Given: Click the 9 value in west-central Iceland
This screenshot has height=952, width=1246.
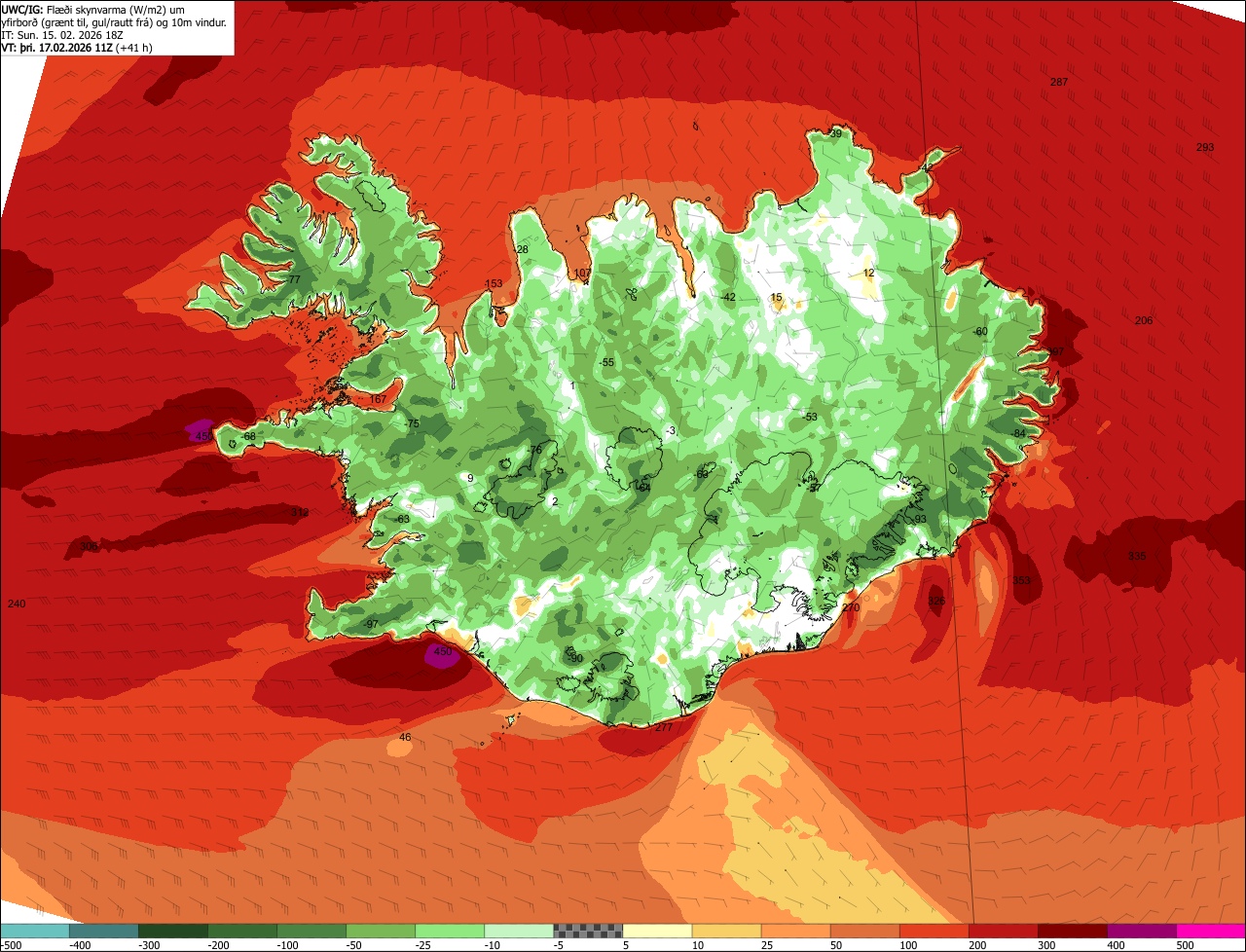Looking at the screenshot, I should pyautogui.click(x=470, y=478).
